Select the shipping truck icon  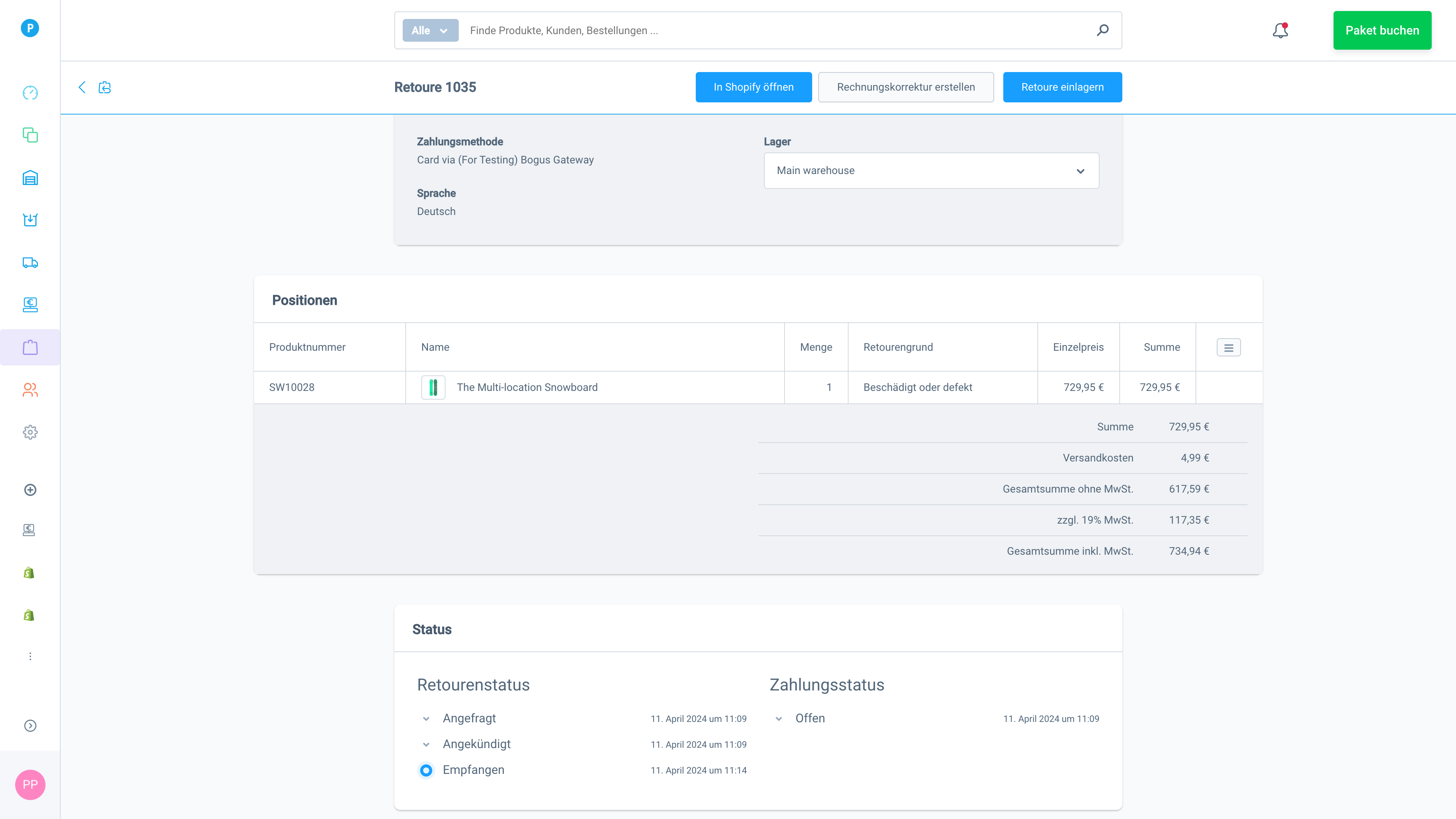(x=30, y=262)
